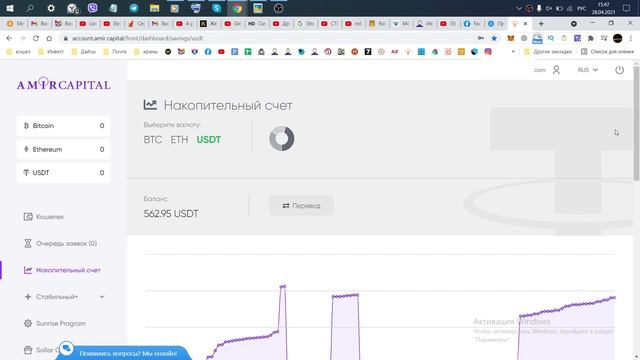
Task: Open the Почта bookmark folder
Action: tap(115, 51)
